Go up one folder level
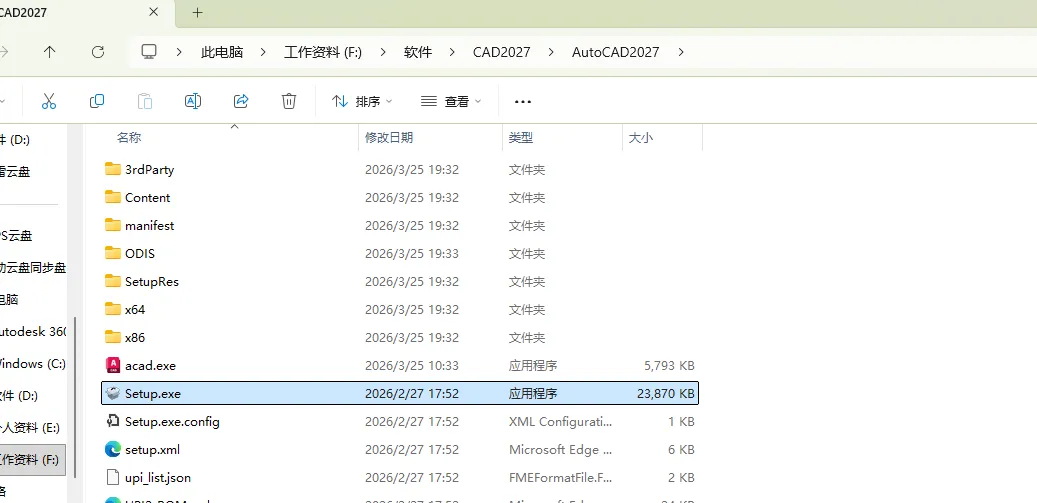 [49, 52]
